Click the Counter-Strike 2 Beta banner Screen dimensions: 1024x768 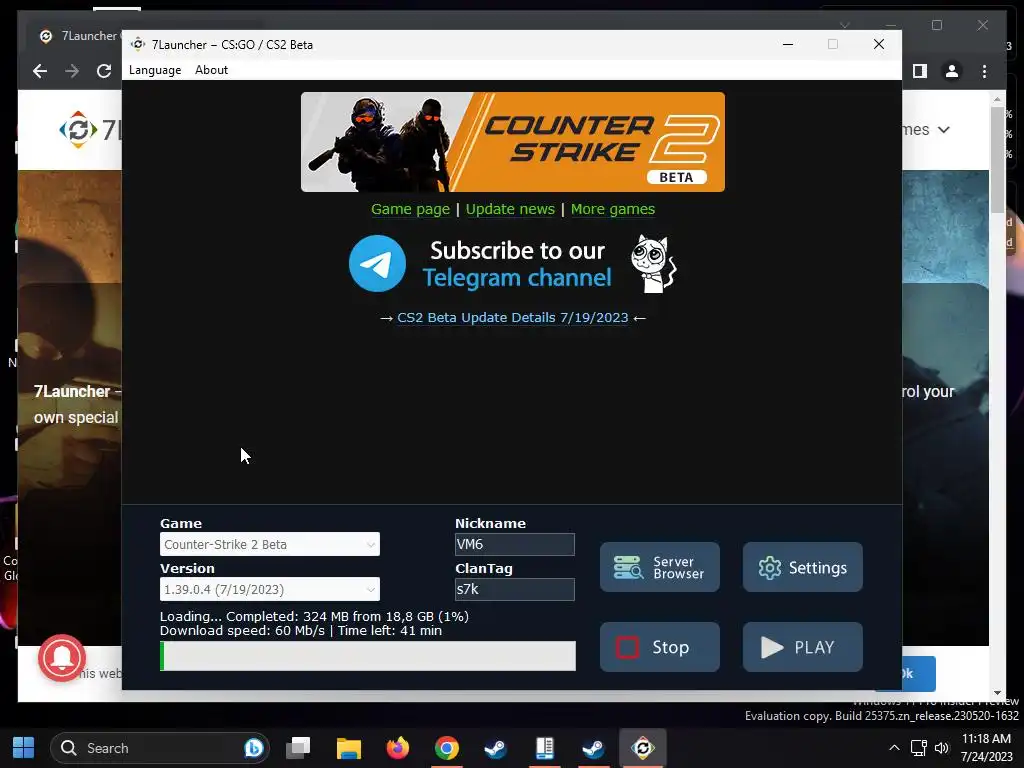(x=513, y=142)
